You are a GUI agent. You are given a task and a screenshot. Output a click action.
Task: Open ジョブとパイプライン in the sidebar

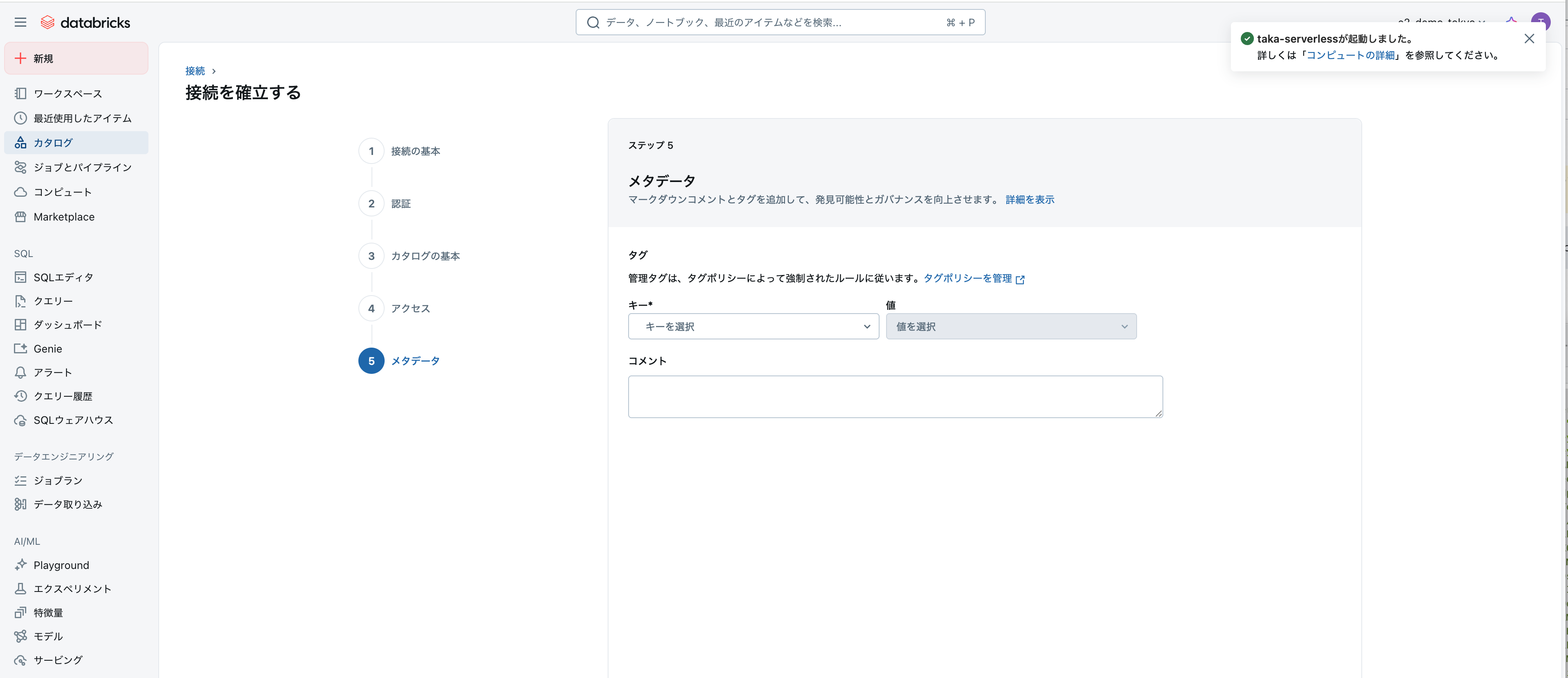pos(81,167)
